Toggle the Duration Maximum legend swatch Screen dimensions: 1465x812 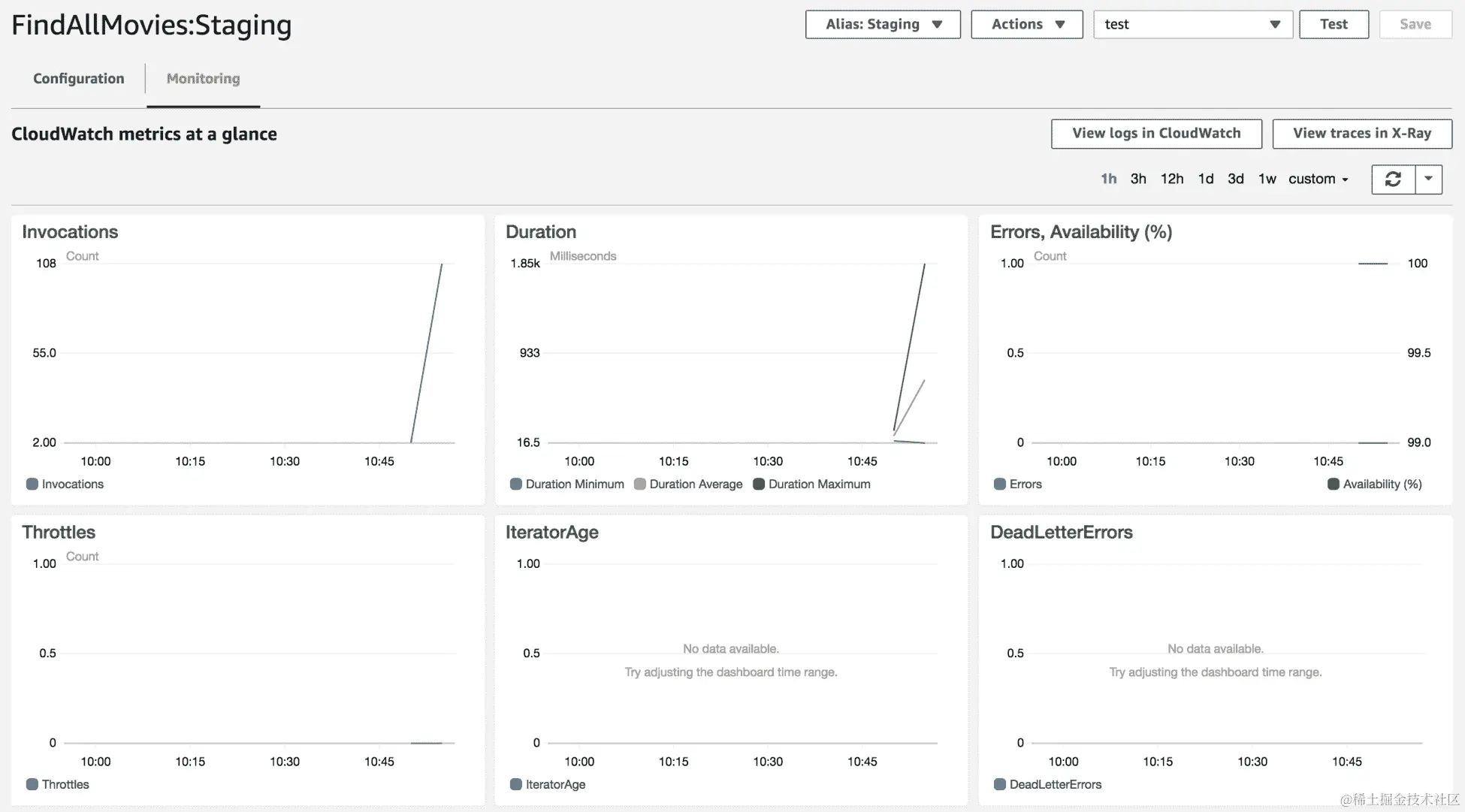(x=759, y=484)
